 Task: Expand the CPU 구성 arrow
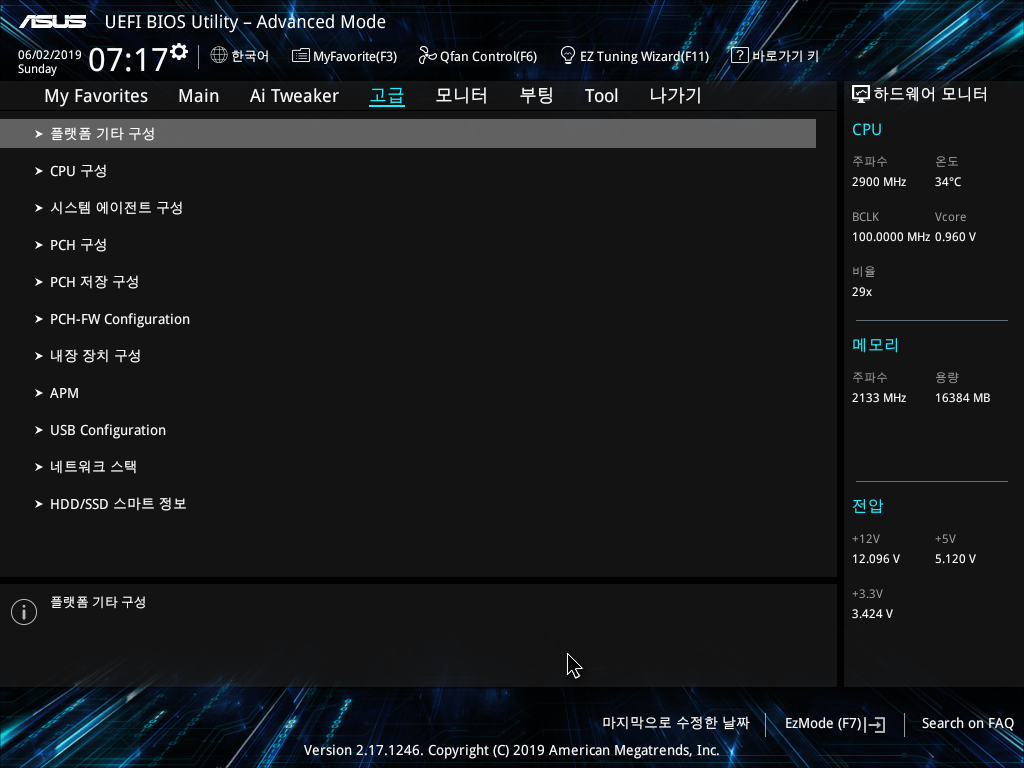39,171
